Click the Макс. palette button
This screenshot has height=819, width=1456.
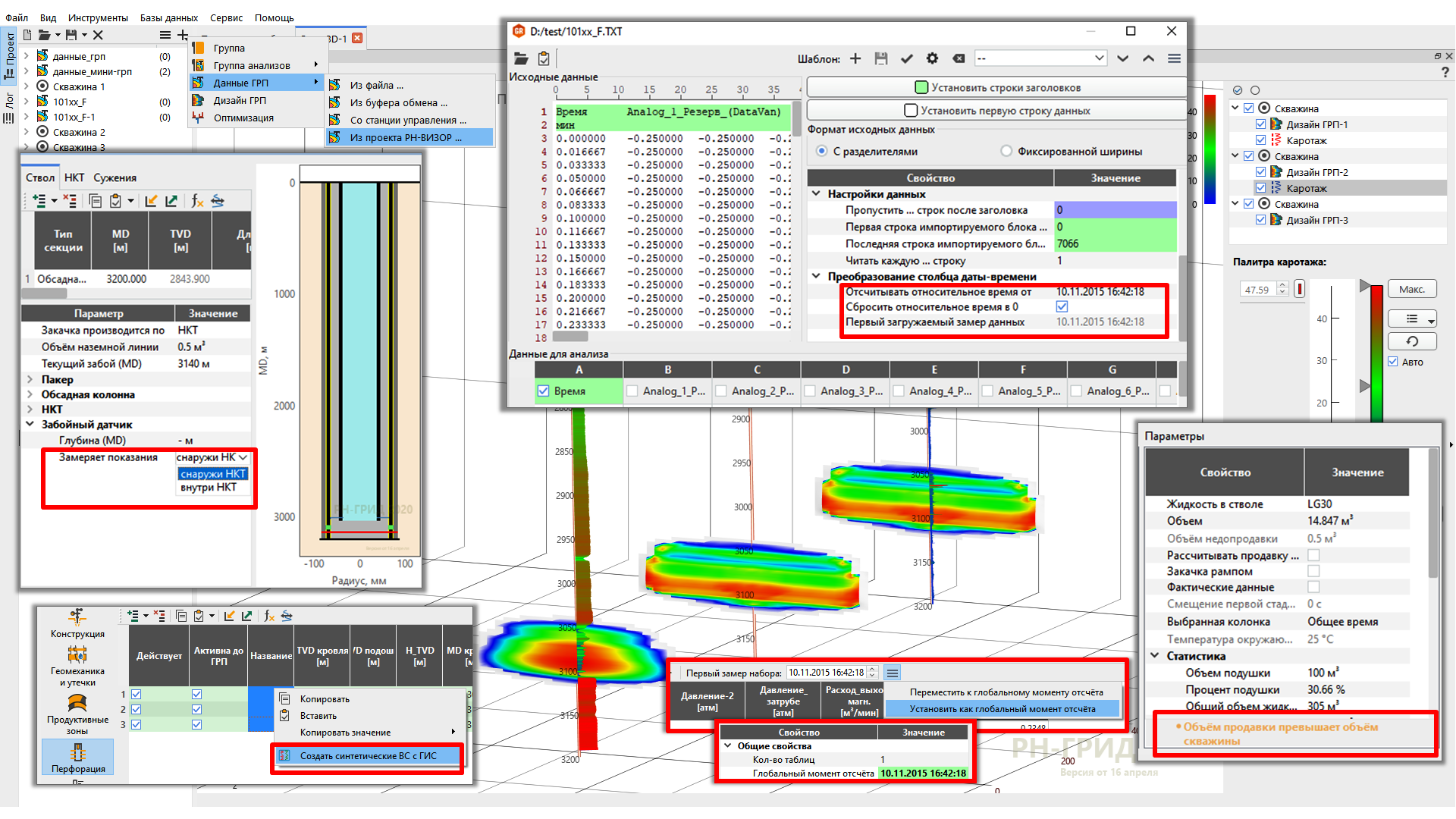coord(1412,289)
